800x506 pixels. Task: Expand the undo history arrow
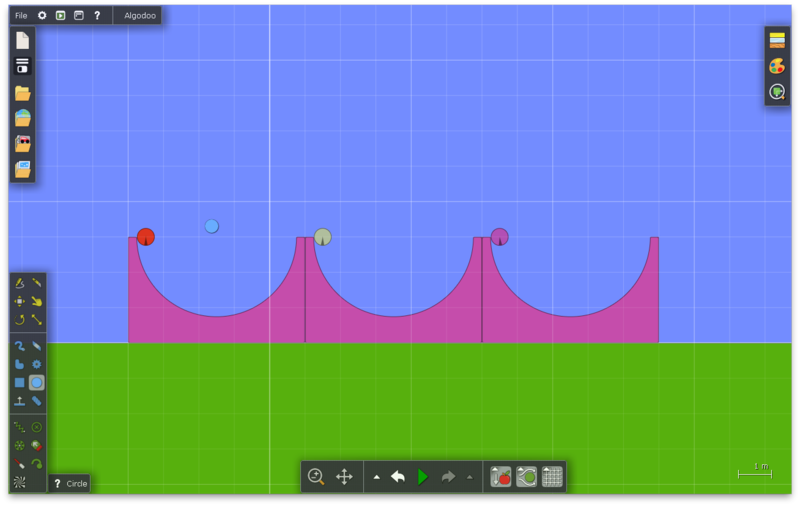click(x=377, y=477)
